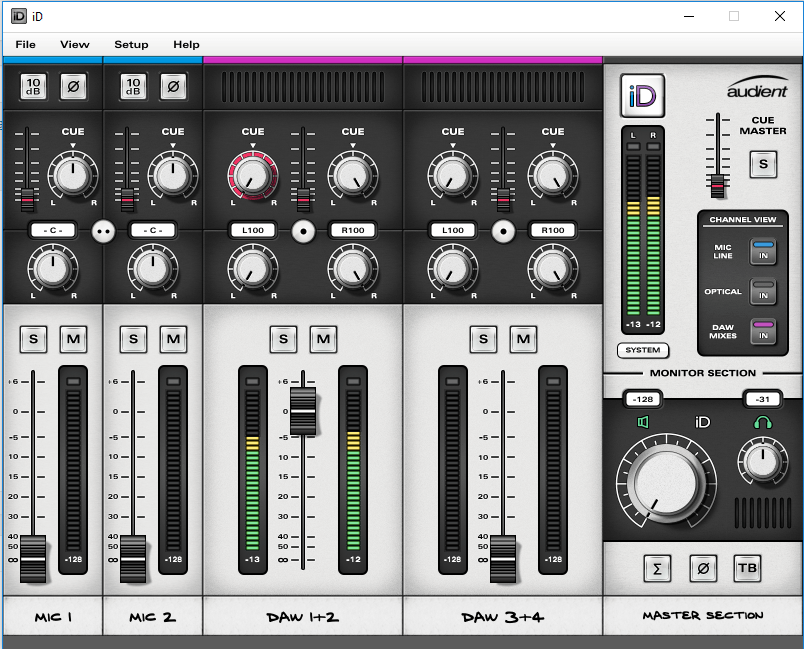Toggle the master phase invert (Ø) button
This screenshot has height=649, width=804.
point(703,568)
